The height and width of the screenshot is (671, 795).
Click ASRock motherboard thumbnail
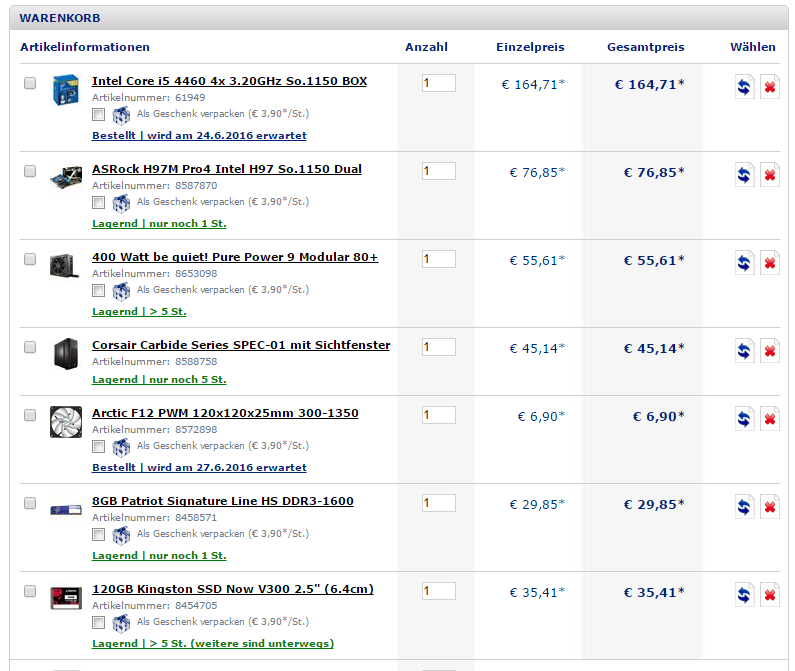pos(66,178)
